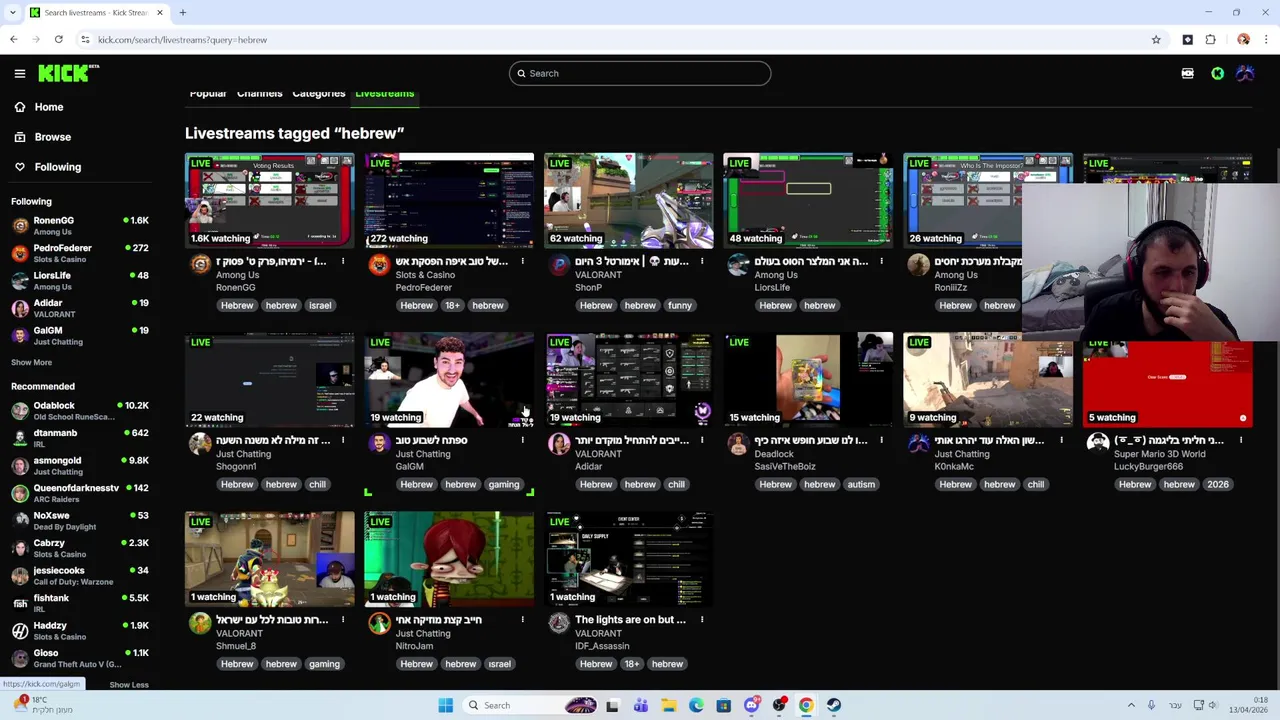Open recommended channel asmongold
This screenshot has width=1280, height=720.
(x=80, y=466)
